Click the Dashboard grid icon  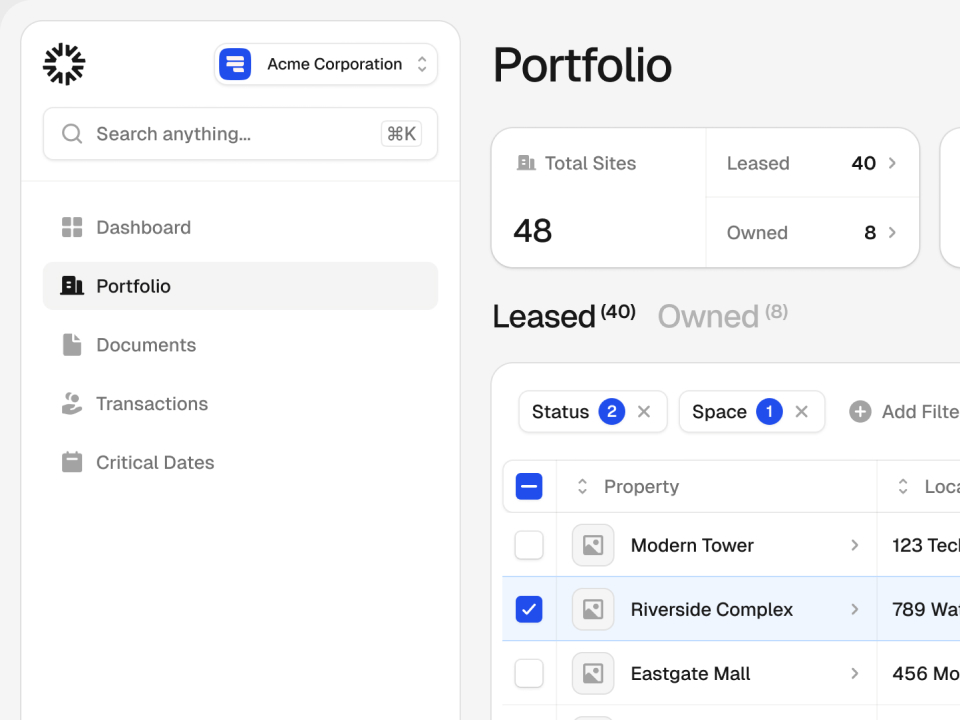72,227
